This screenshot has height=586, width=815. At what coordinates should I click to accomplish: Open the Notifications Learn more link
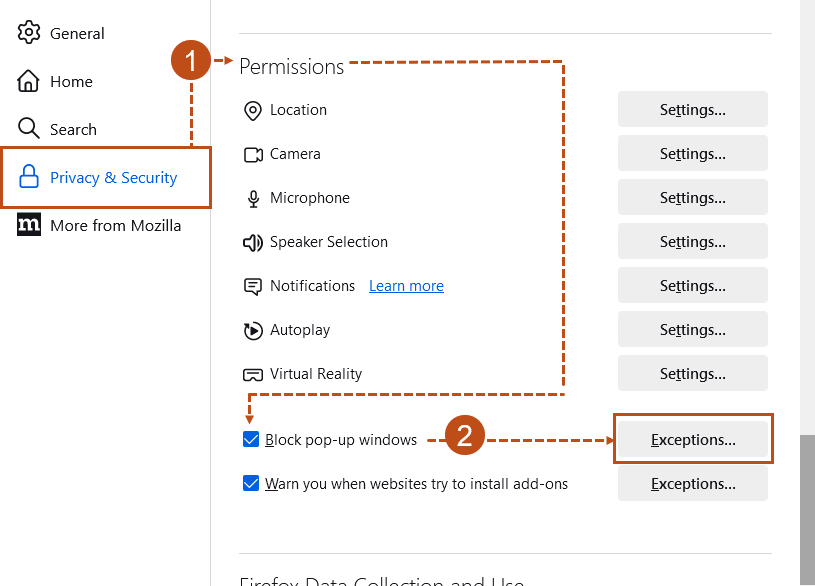(x=406, y=286)
